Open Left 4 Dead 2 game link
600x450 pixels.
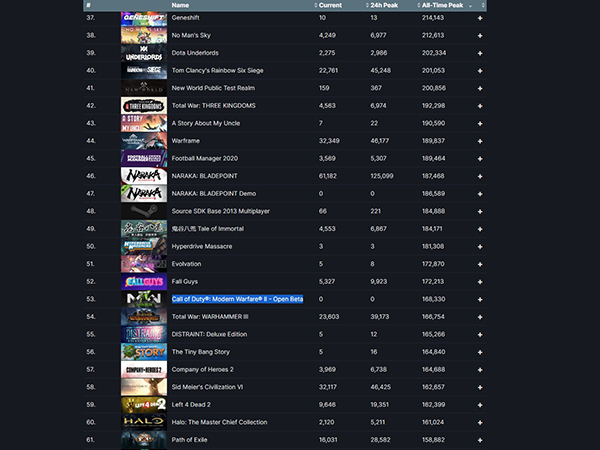(191, 405)
